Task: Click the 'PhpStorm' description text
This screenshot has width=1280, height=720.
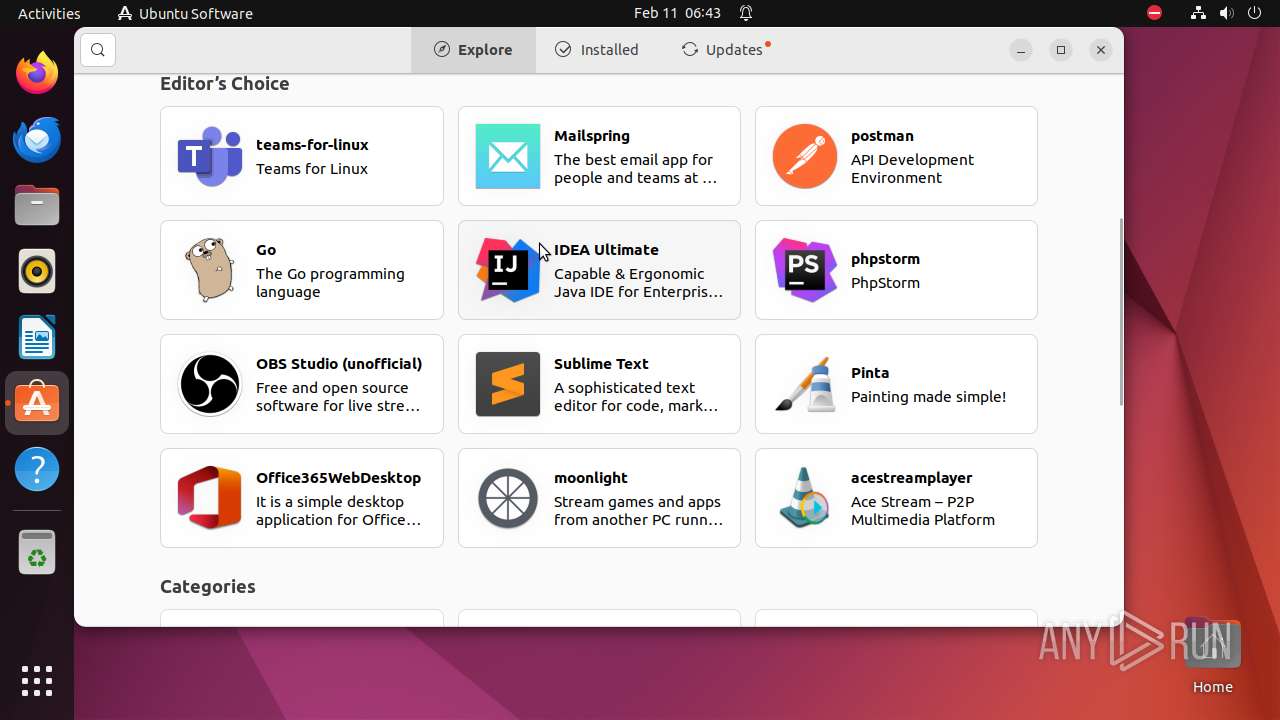Action: tap(885, 283)
